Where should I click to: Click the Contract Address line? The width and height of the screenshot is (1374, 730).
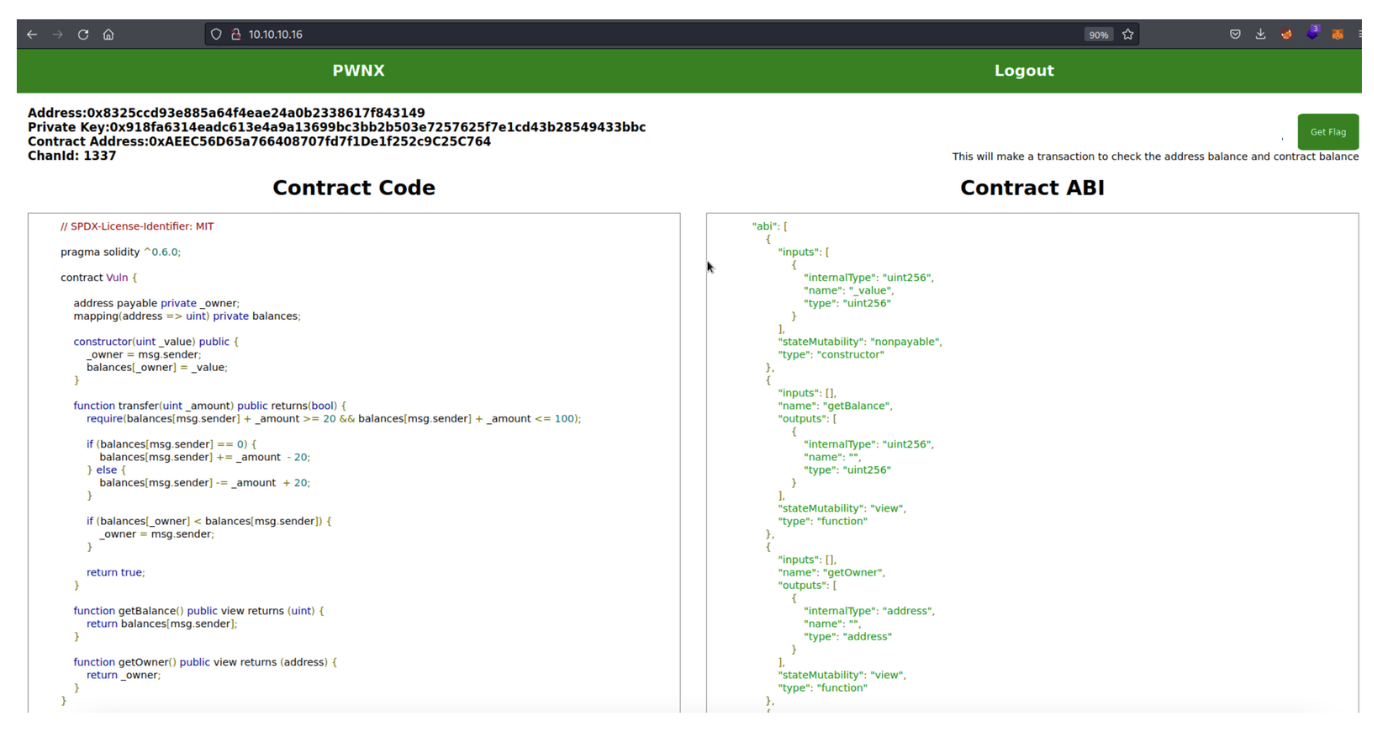click(259, 141)
